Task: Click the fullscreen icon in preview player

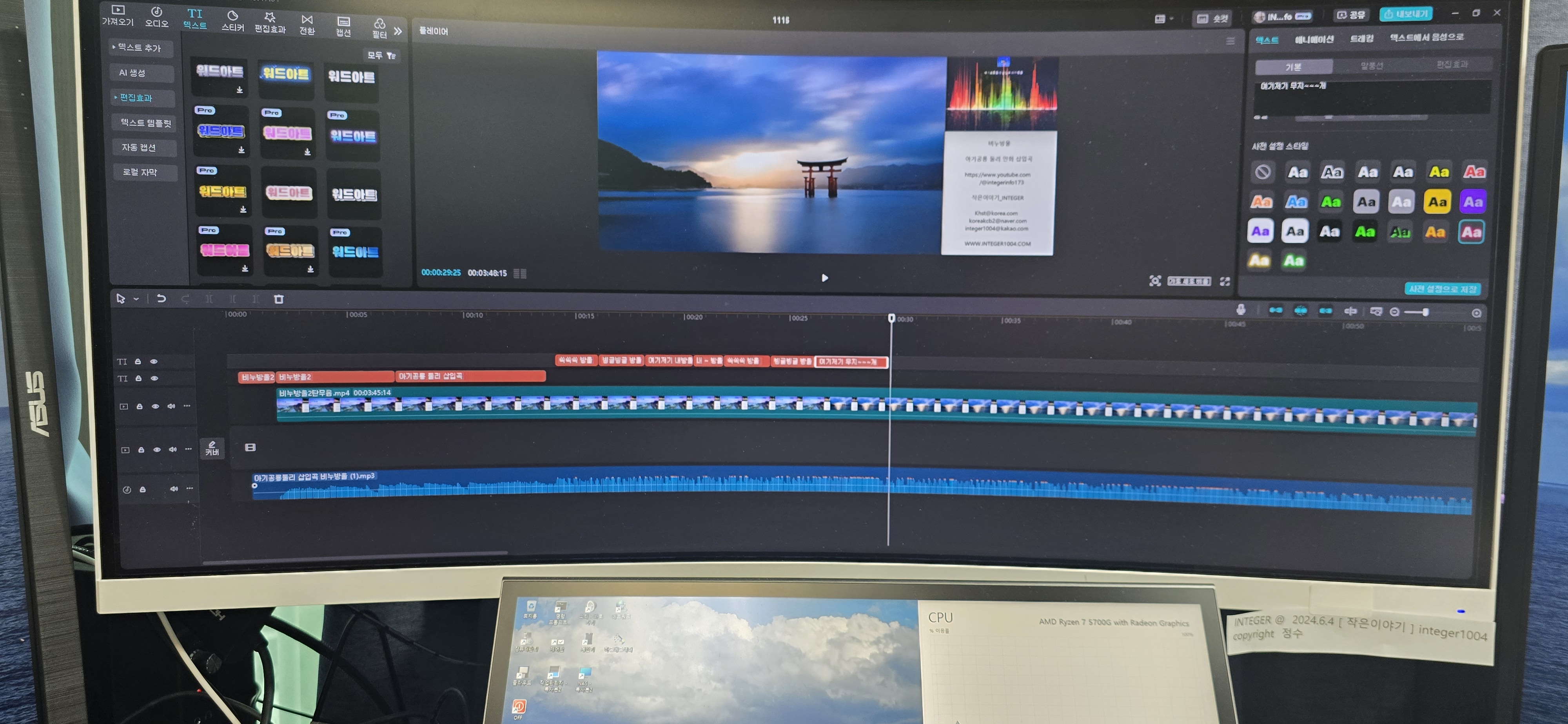Action: [x=1225, y=281]
